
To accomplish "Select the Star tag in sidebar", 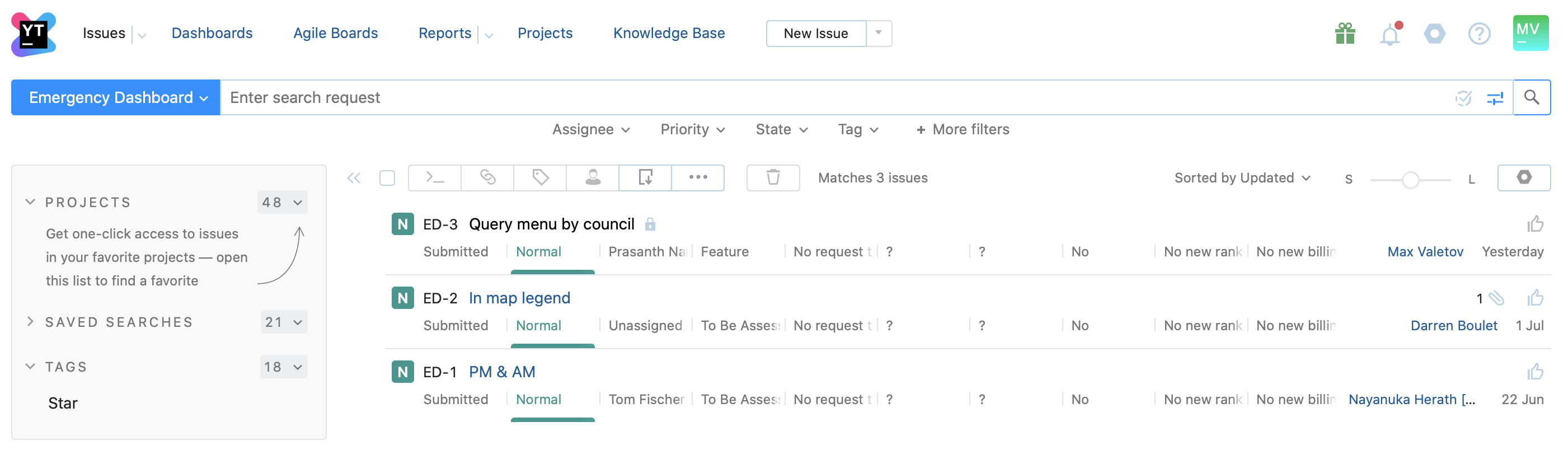I will 63,404.
